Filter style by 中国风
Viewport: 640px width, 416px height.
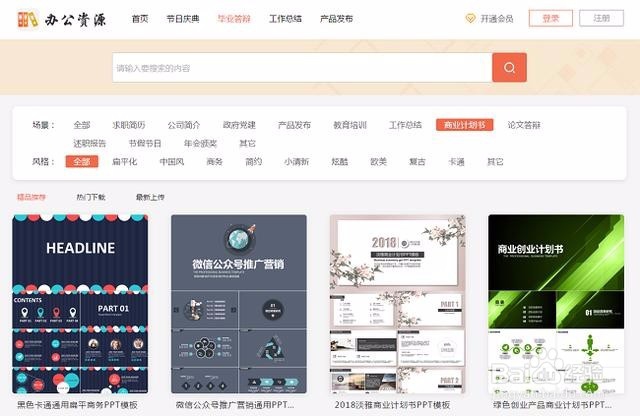click(171, 162)
